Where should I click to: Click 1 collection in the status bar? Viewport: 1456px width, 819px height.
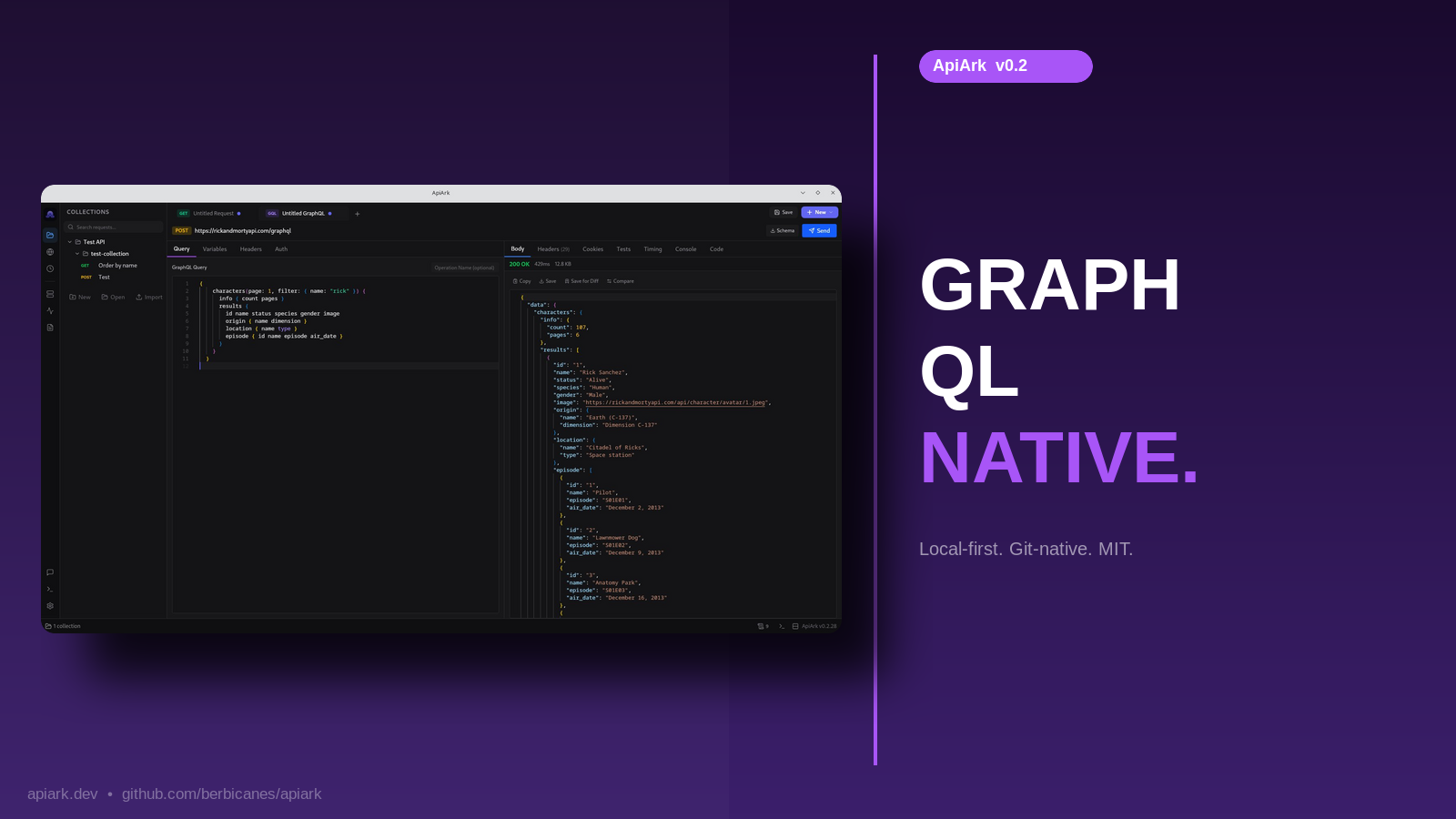click(x=63, y=626)
